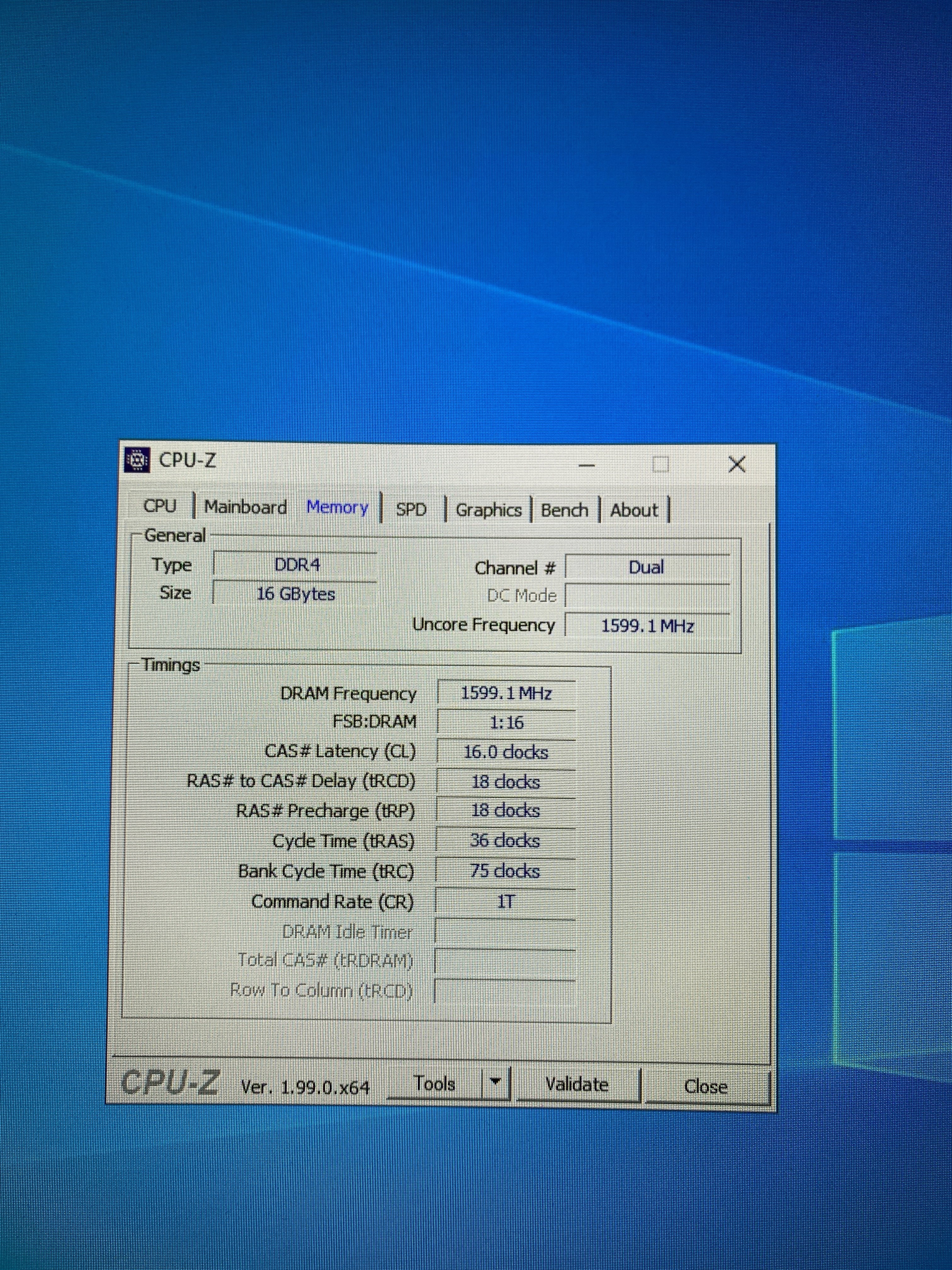Close CPU-Z with the X icon
The height and width of the screenshot is (1270, 952).
(737, 464)
